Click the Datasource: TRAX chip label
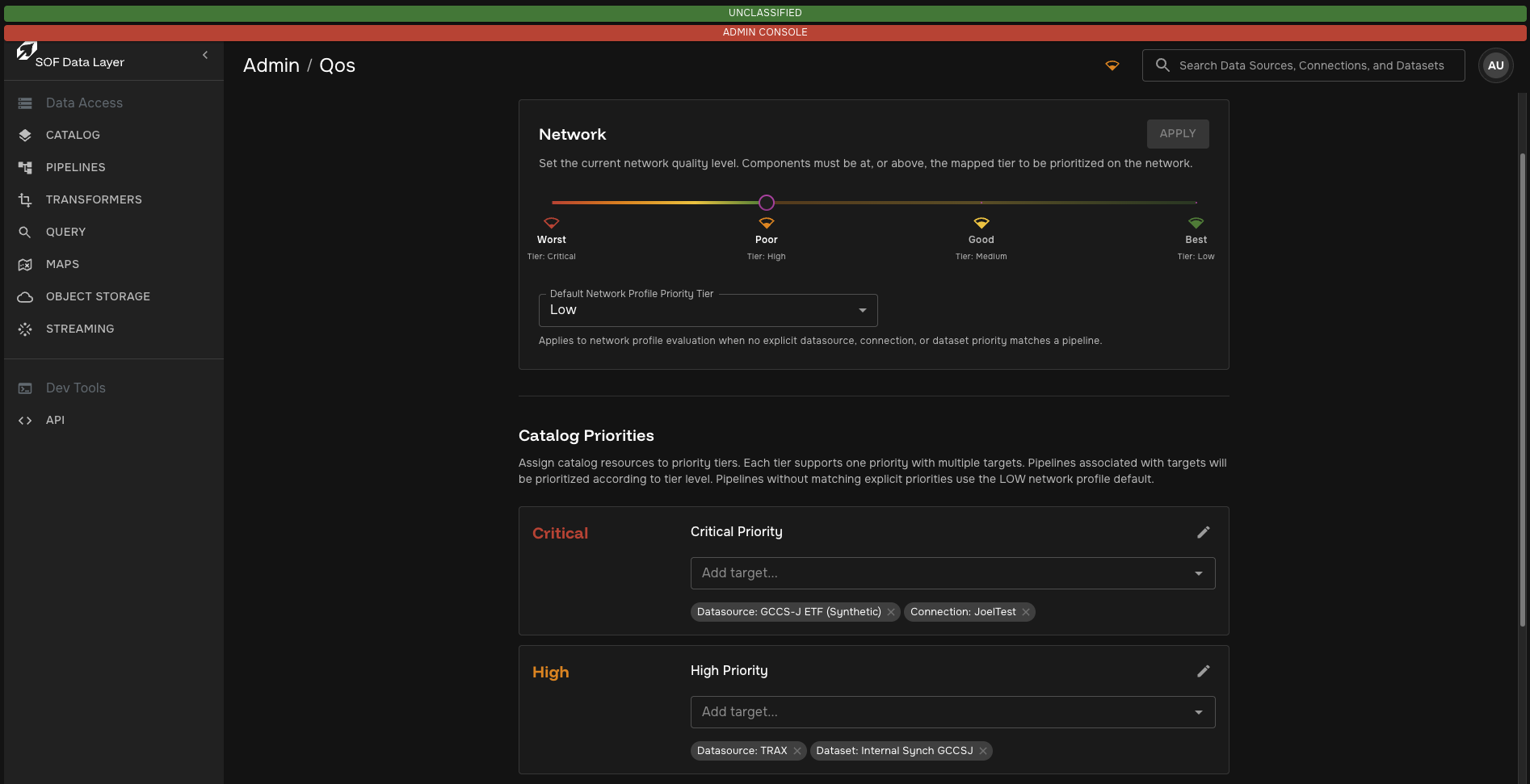Viewport: 1530px width, 784px height. click(x=742, y=751)
